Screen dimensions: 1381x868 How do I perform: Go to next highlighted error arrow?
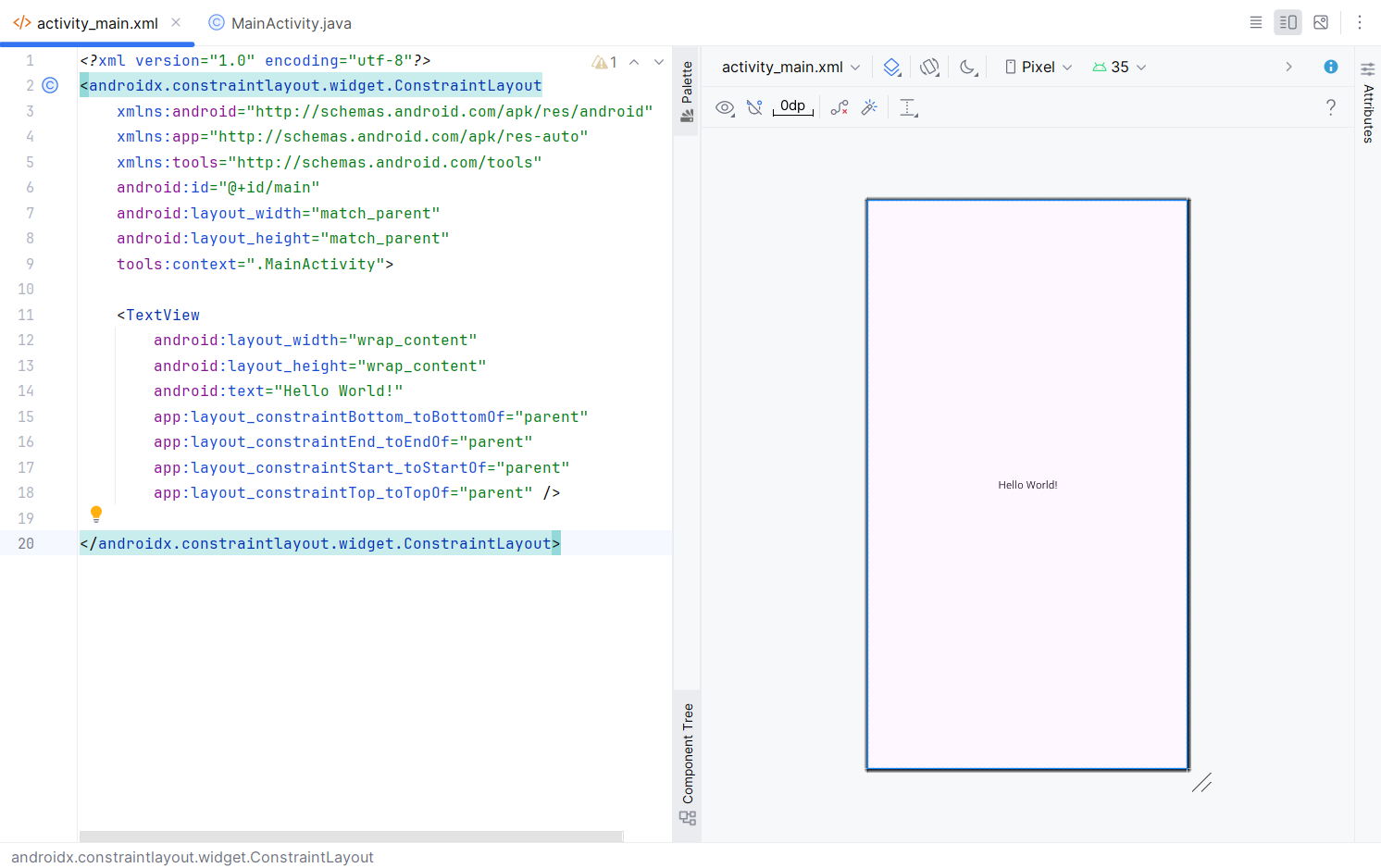(x=659, y=62)
